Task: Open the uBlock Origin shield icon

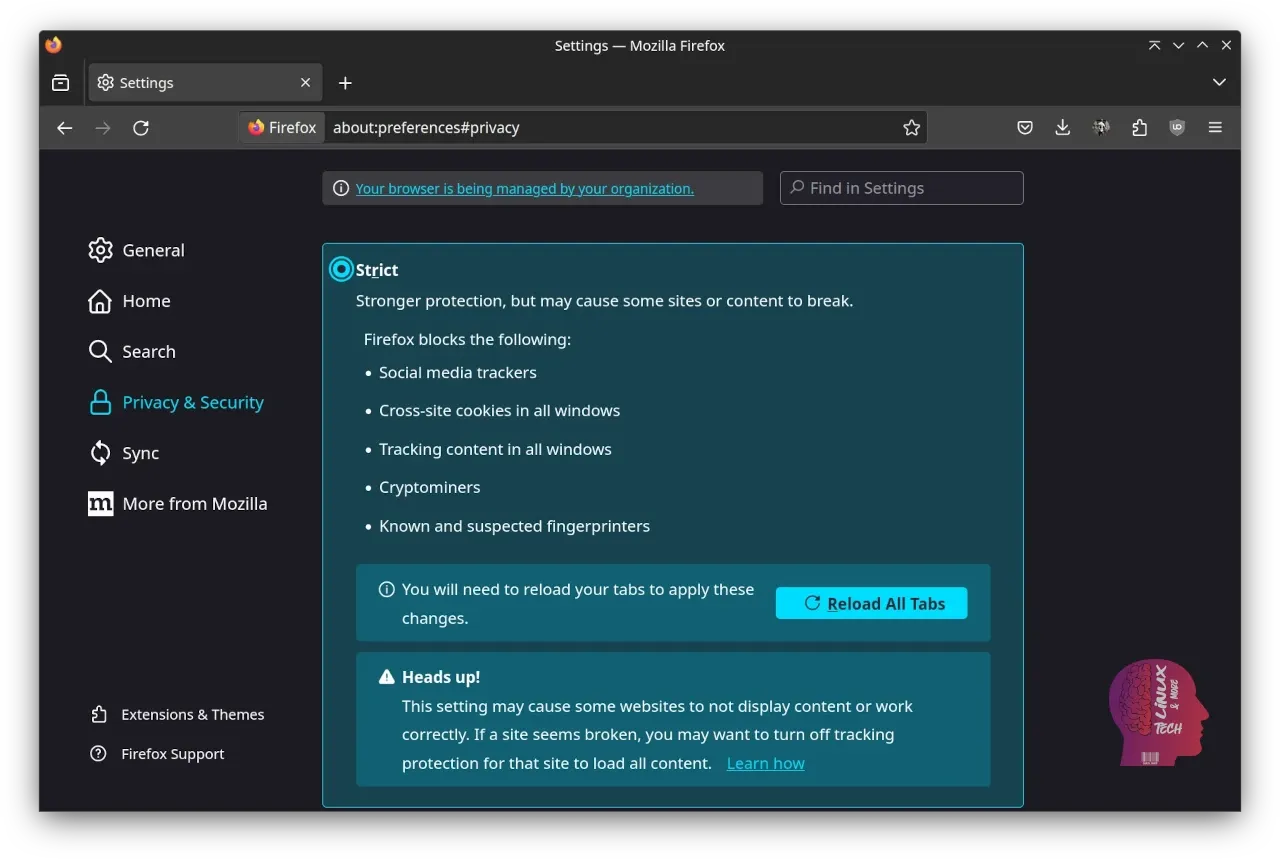Action: 1177,128
